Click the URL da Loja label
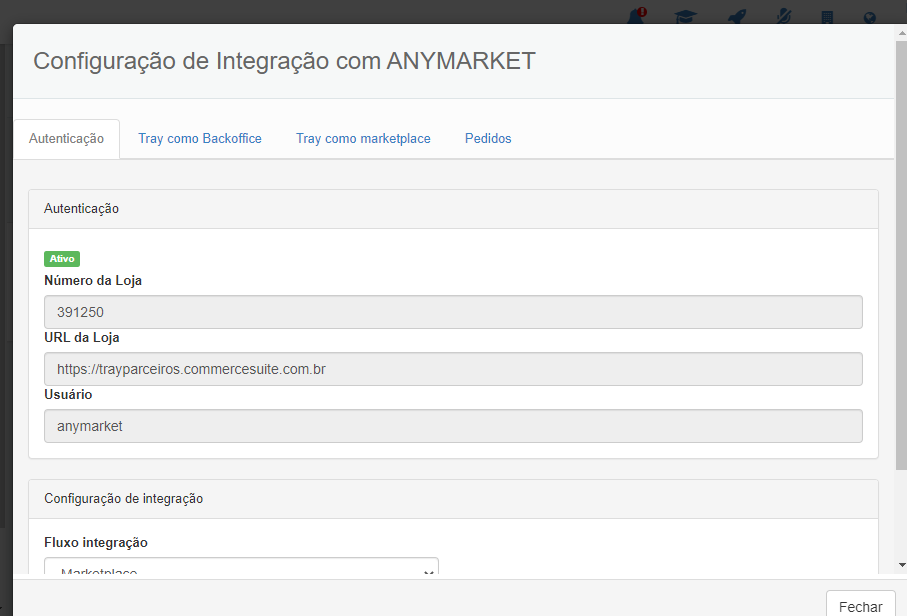This screenshot has width=907, height=616. (x=82, y=338)
